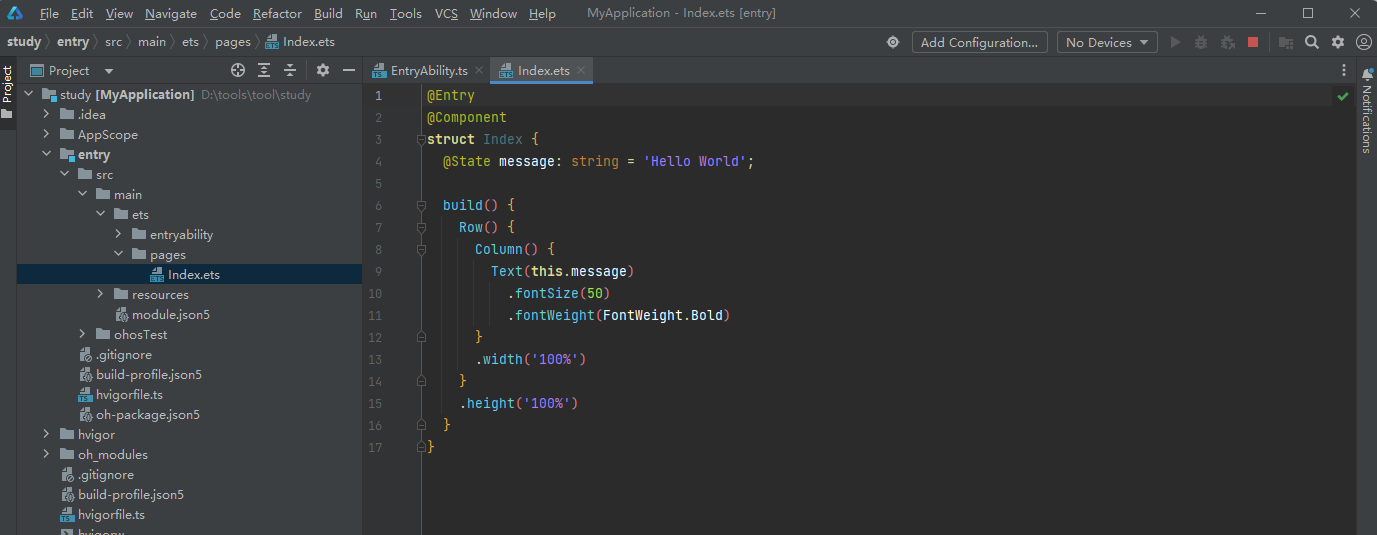
Task: Click the DevEco Studio logo icon
Action: pos(15,13)
